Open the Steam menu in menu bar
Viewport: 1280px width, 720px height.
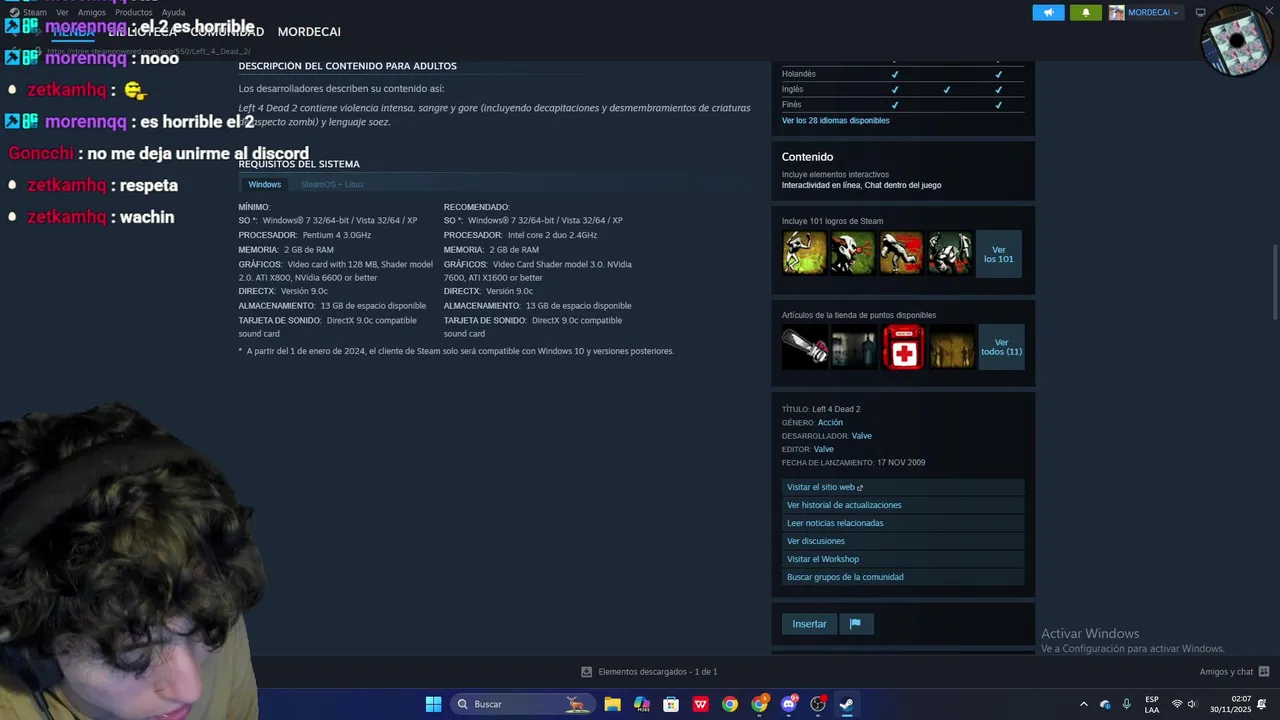35,13
